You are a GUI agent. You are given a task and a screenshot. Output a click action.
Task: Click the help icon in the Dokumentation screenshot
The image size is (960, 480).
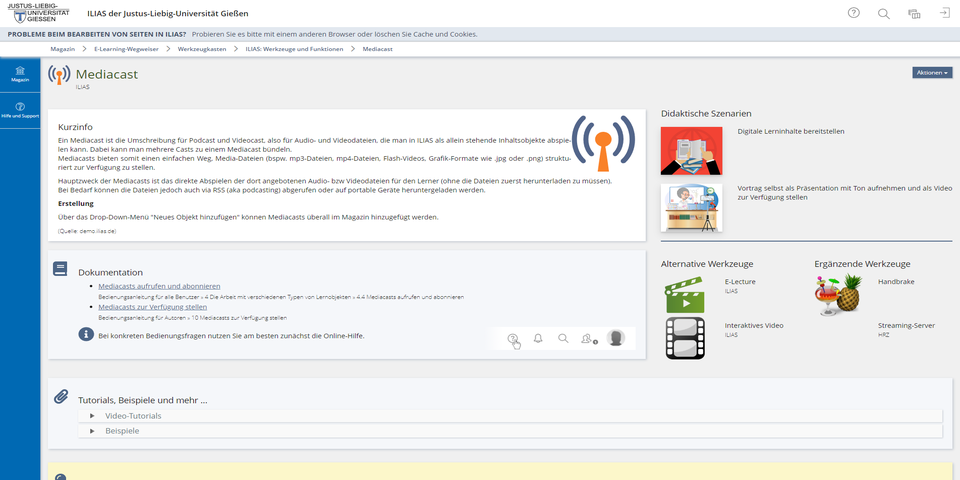512,339
